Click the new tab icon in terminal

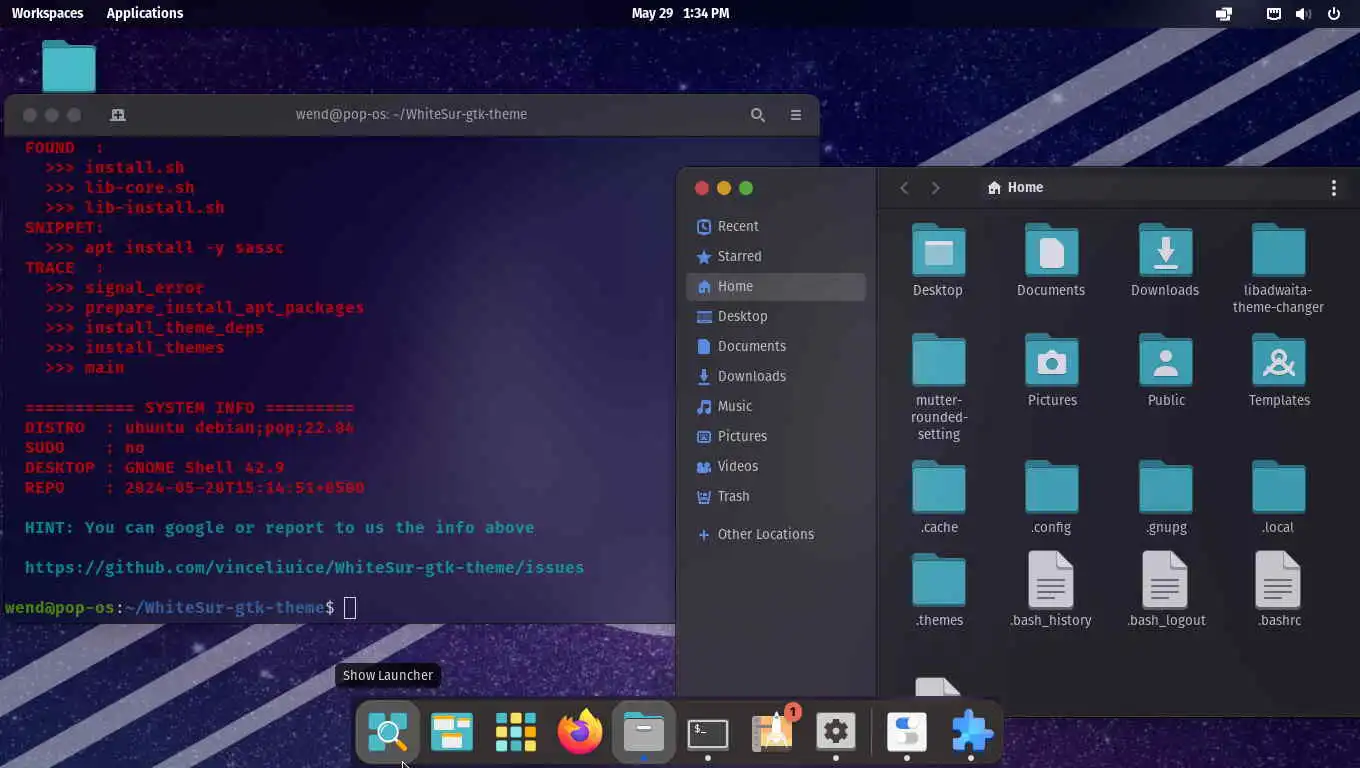pyautogui.click(x=118, y=115)
